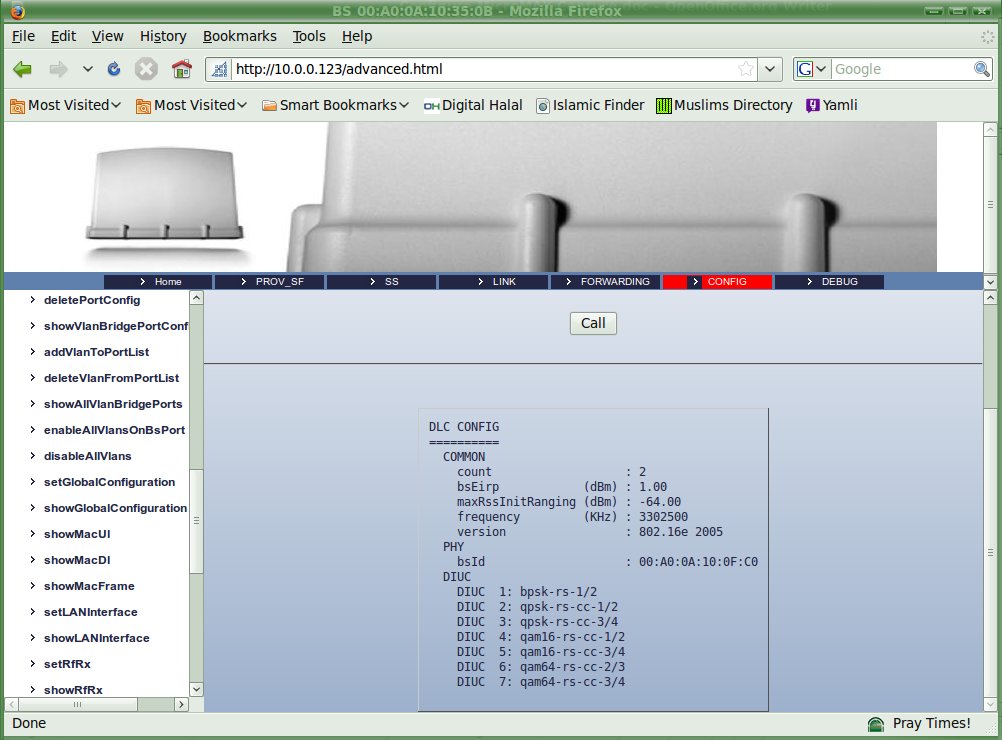Switch to the FORWARDING tab
1002x740 pixels.
pos(605,282)
